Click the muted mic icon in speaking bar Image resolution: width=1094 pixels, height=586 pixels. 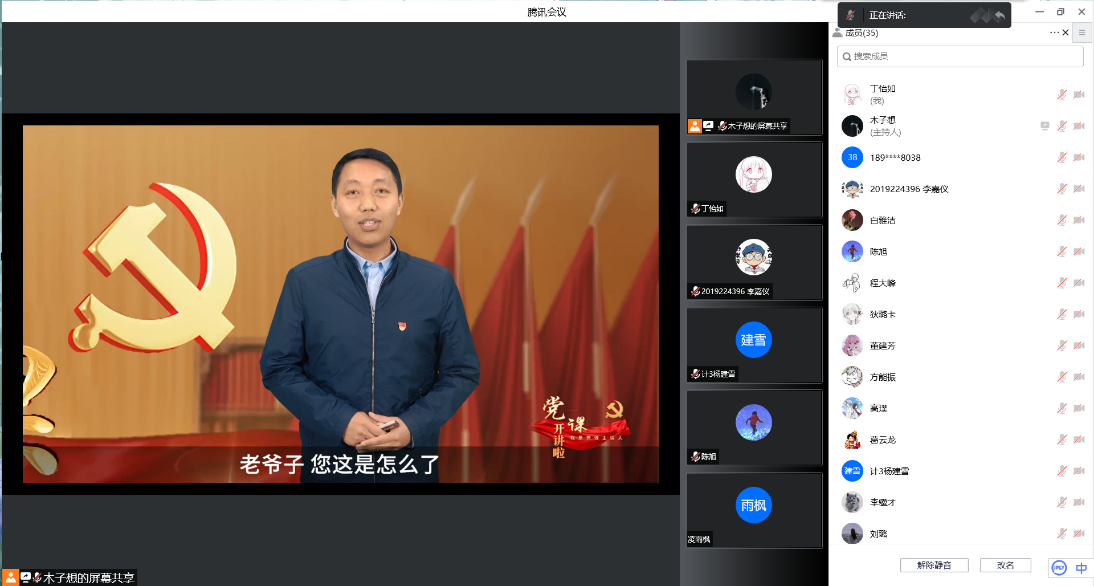(851, 15)
